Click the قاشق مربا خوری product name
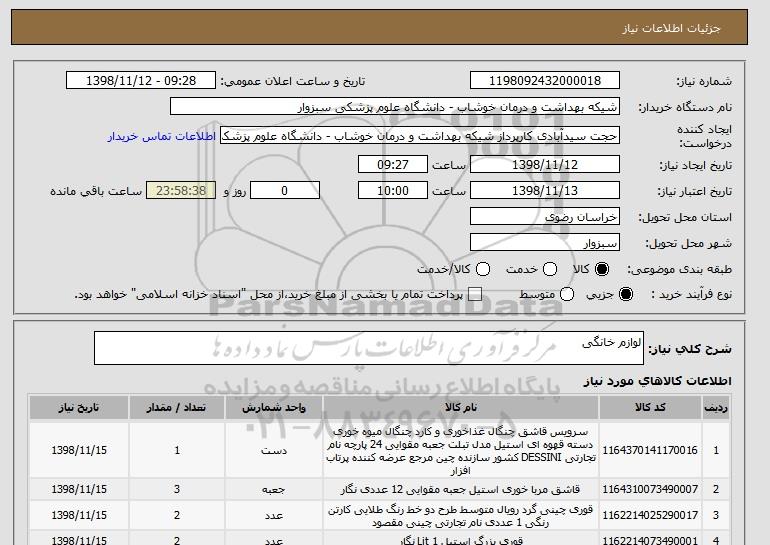Image resolution: width=770 pixels, height=545 pixels. click(x=461, y=490)
